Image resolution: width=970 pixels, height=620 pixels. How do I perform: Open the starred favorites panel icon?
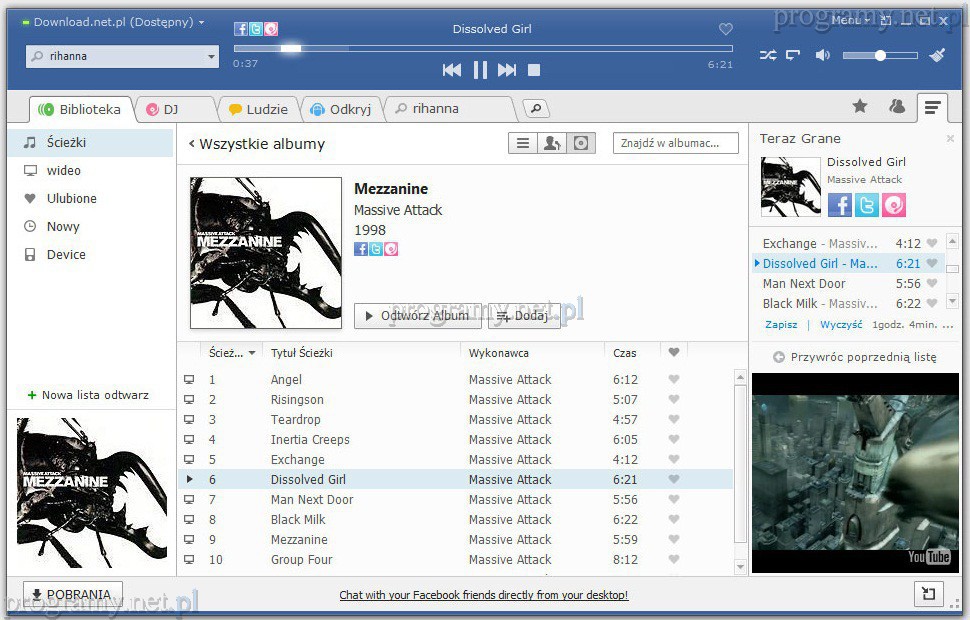coord(860,107)
